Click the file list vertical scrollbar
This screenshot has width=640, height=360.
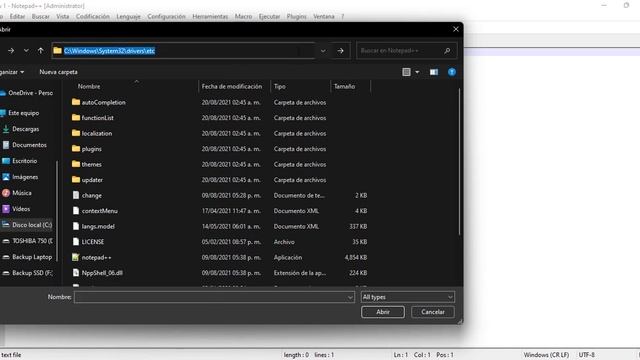tap(460, 161)
